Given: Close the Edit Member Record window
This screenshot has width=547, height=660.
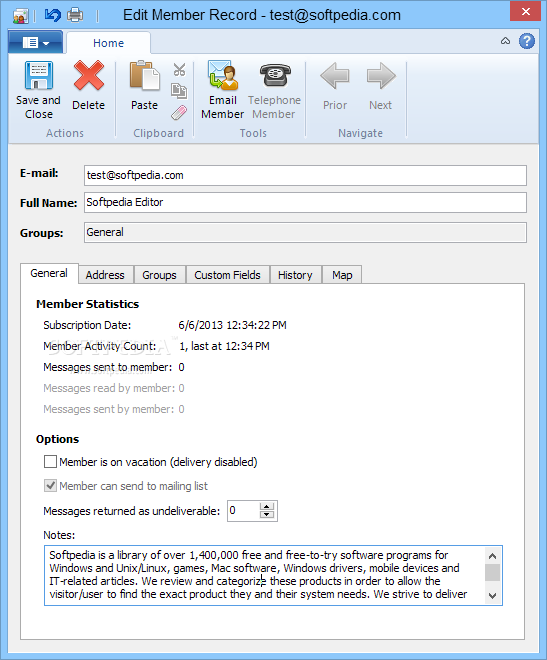Looking at the screenshot, I should coord(526,11).
